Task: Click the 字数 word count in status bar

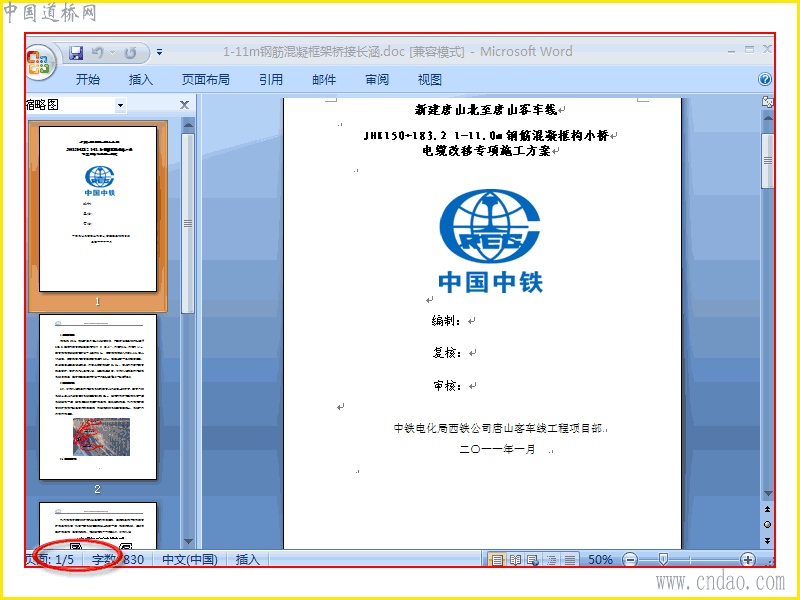Action: (x=118, y=560)
